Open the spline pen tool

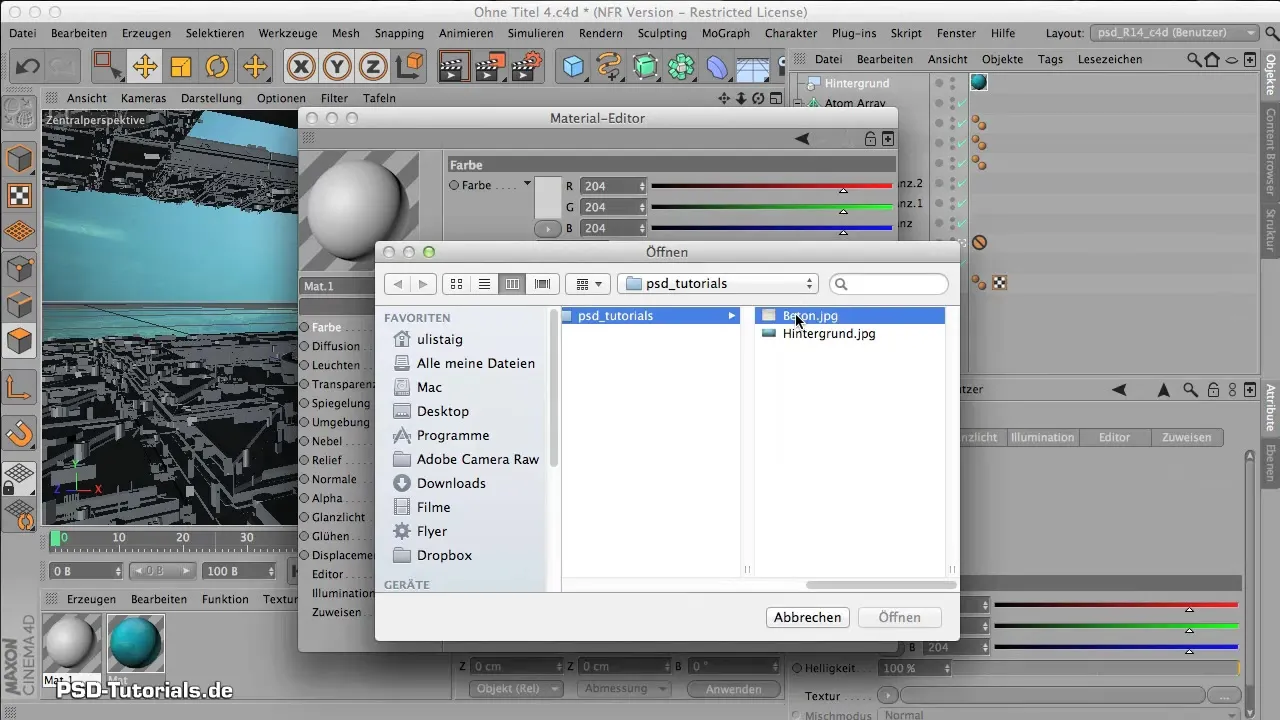[x=609, y=67]
